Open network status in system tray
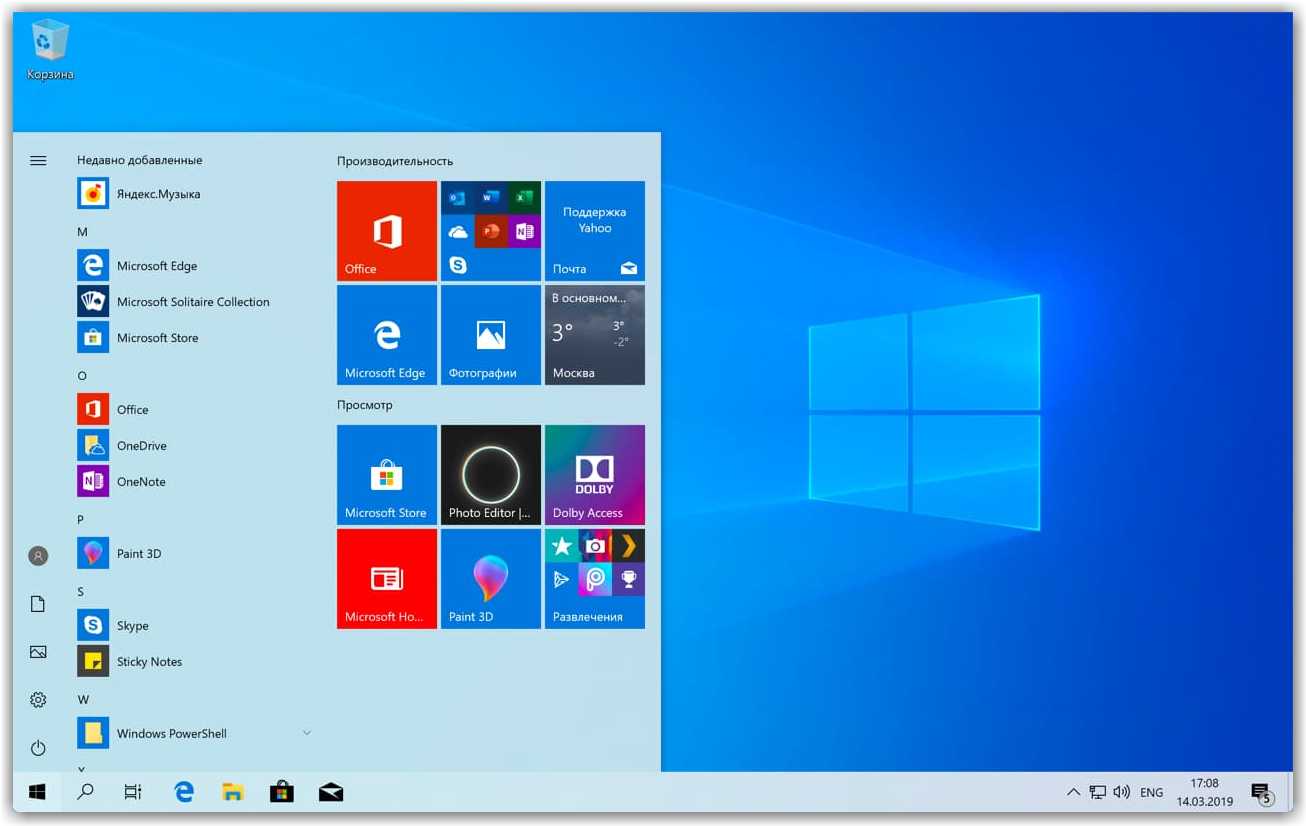 coord(1097,792)
